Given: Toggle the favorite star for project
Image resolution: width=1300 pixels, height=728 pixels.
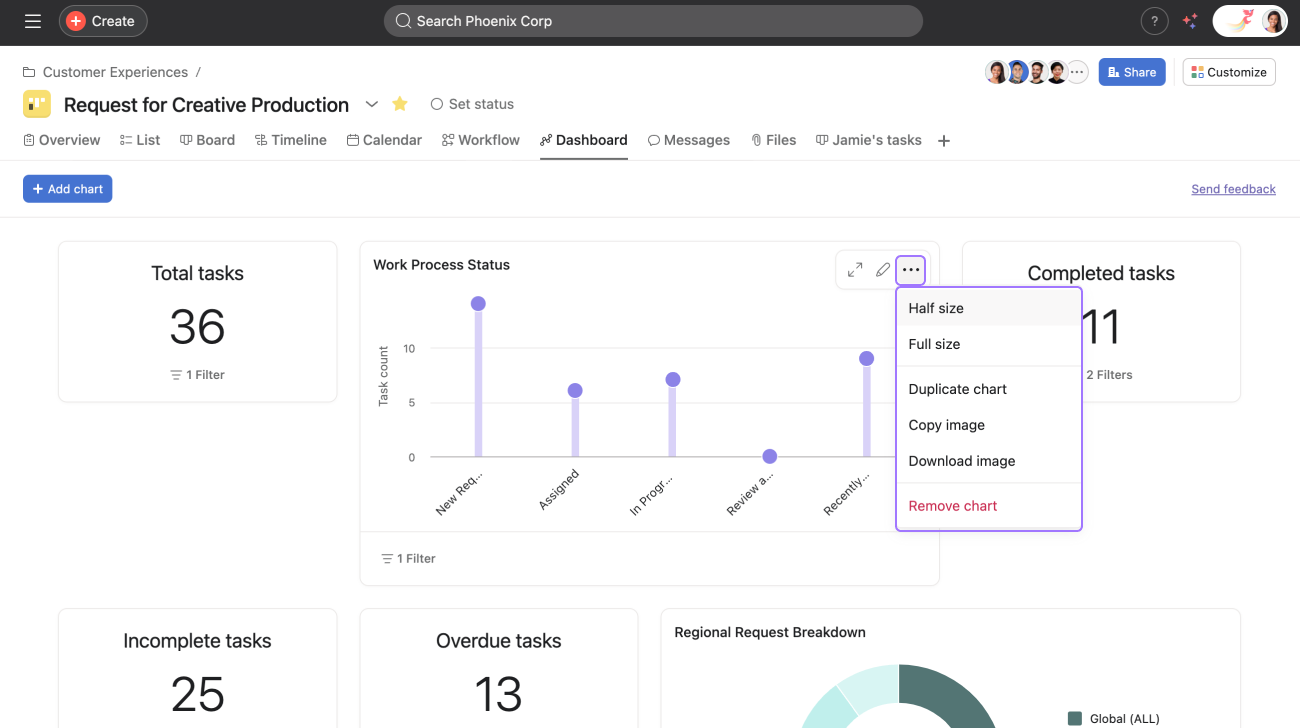Looking at the screenshot, I should point(400,104).
